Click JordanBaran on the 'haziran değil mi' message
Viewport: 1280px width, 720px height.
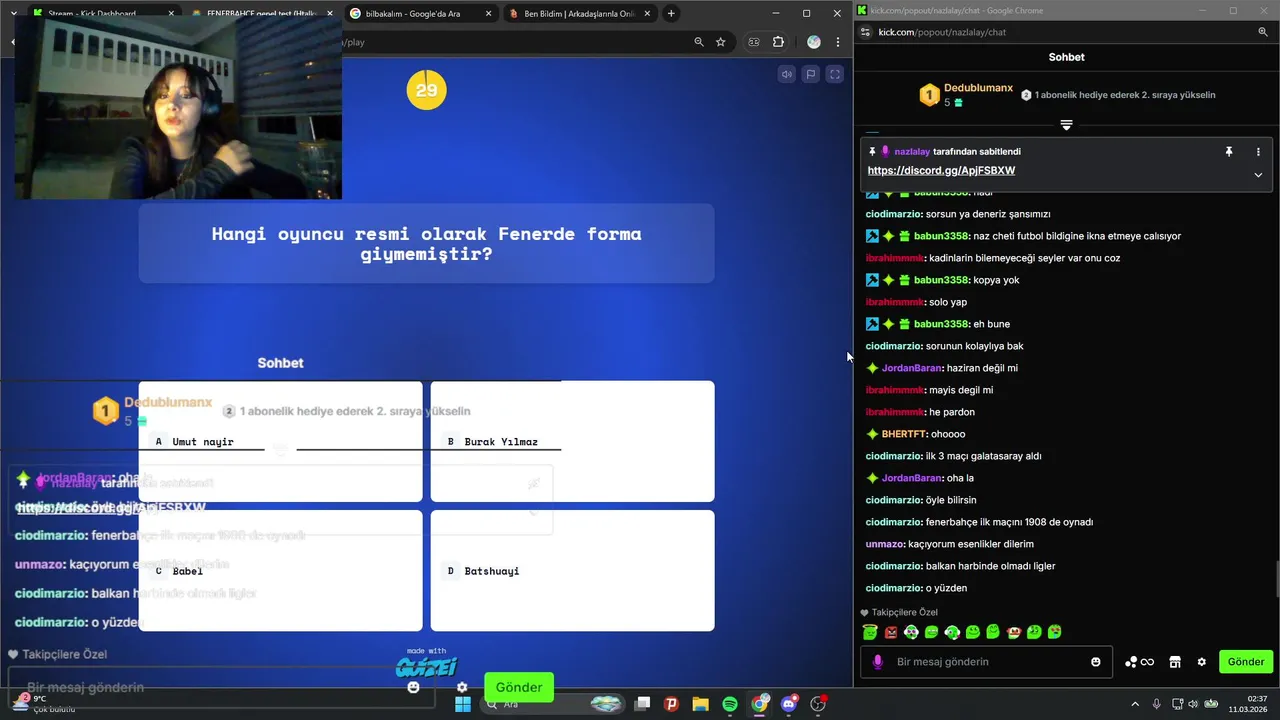pos(912,368)
